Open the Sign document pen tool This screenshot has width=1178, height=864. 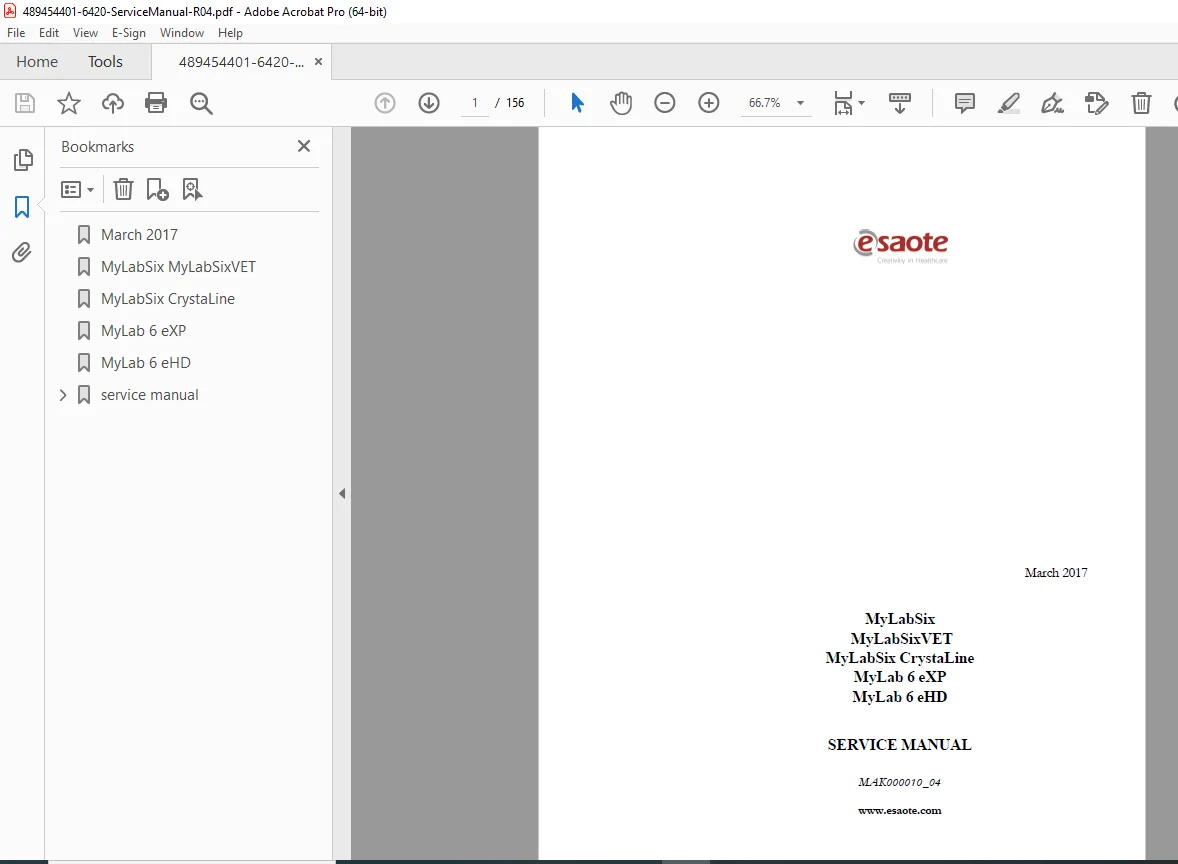[1053, 103]
